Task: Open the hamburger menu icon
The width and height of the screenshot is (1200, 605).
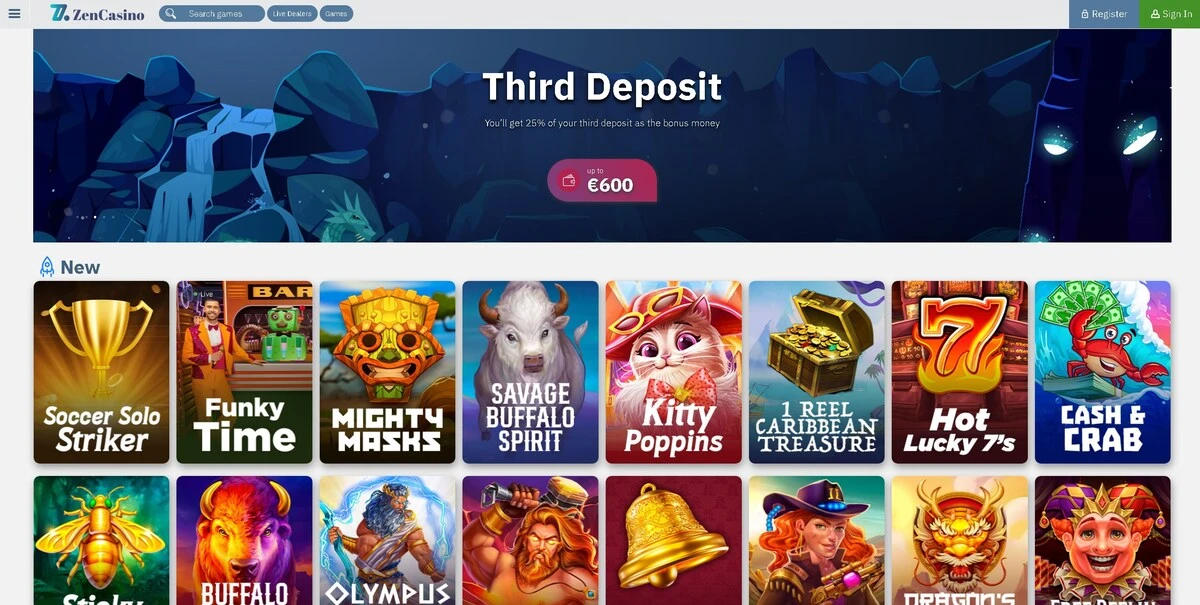Action: [x=14, y=14]
